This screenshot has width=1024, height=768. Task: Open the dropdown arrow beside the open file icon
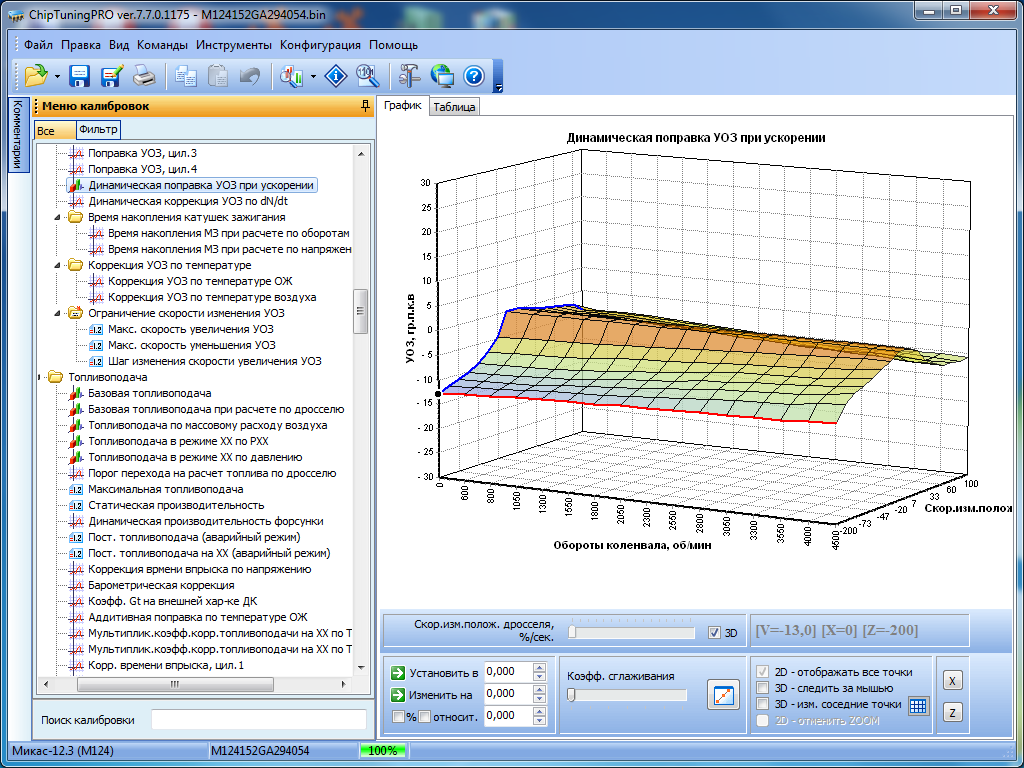pyautogui.click(x=58, y=76)
